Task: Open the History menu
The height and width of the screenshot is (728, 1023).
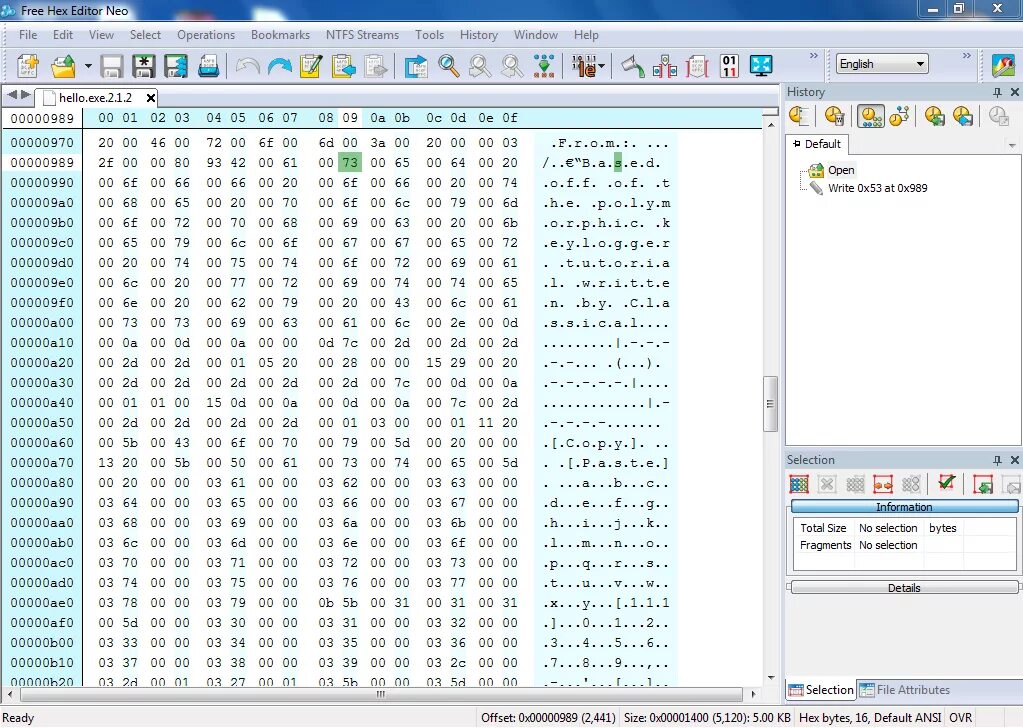Action: (478, 35)
